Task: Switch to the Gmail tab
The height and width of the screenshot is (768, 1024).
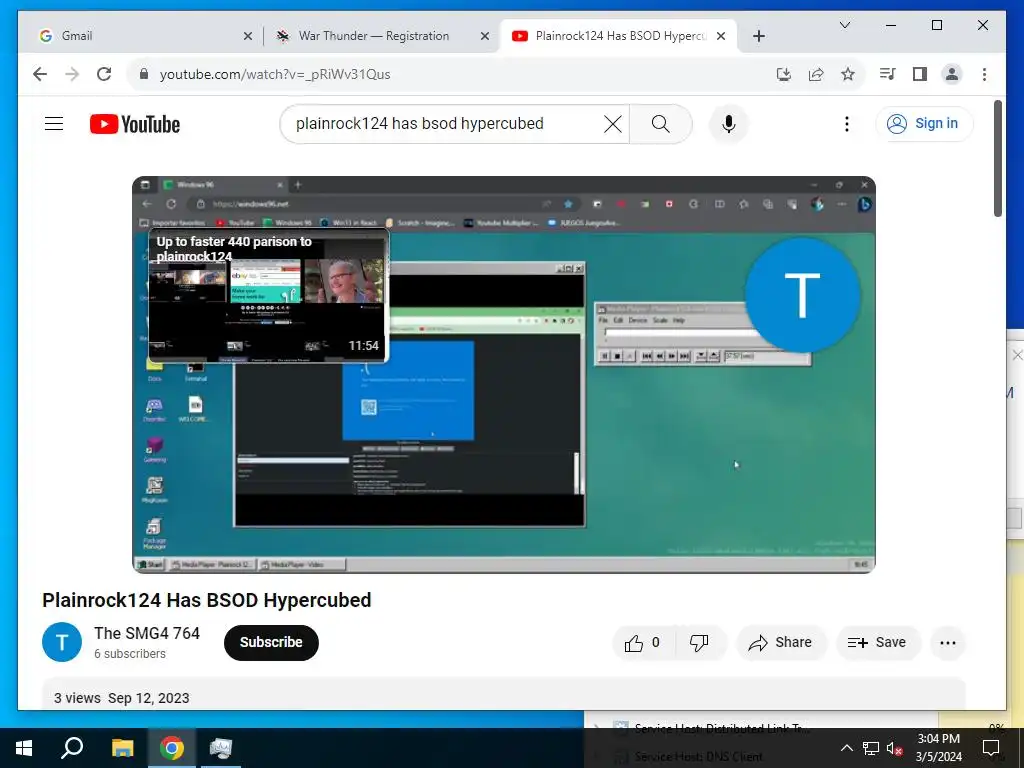Action: (x=140, y=36)
